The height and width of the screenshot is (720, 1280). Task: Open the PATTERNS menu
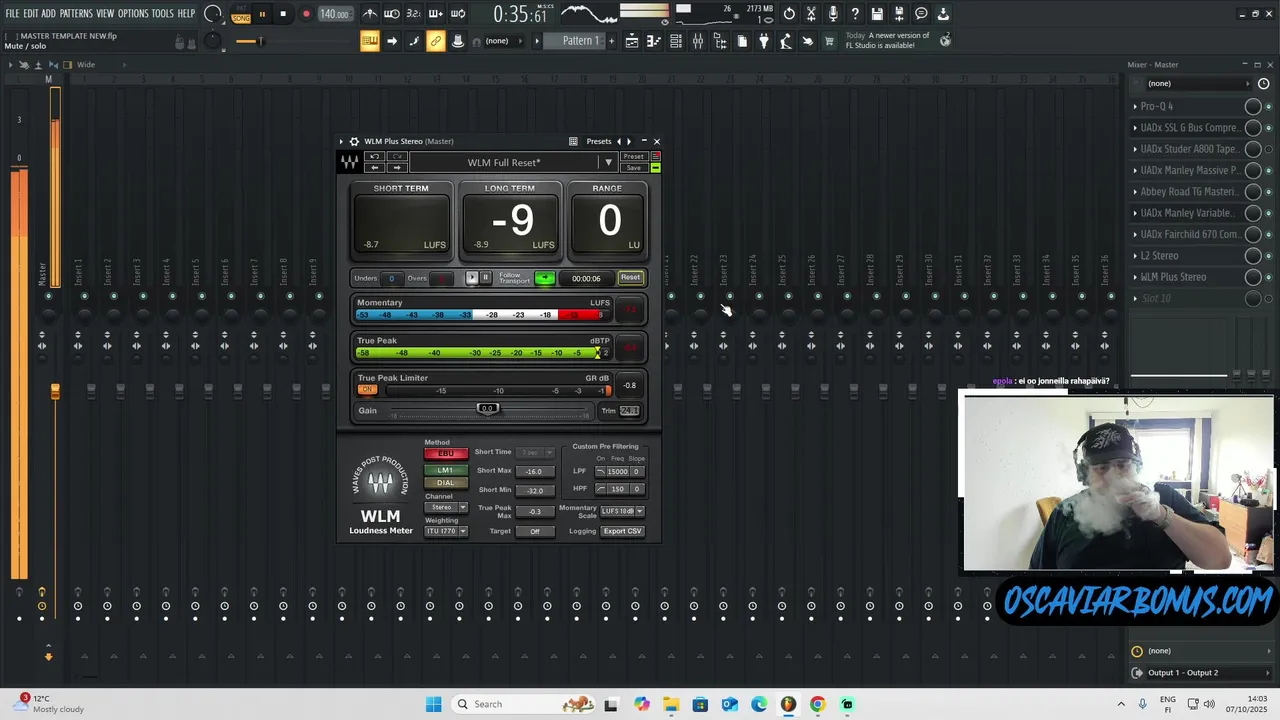click(76, 14)
